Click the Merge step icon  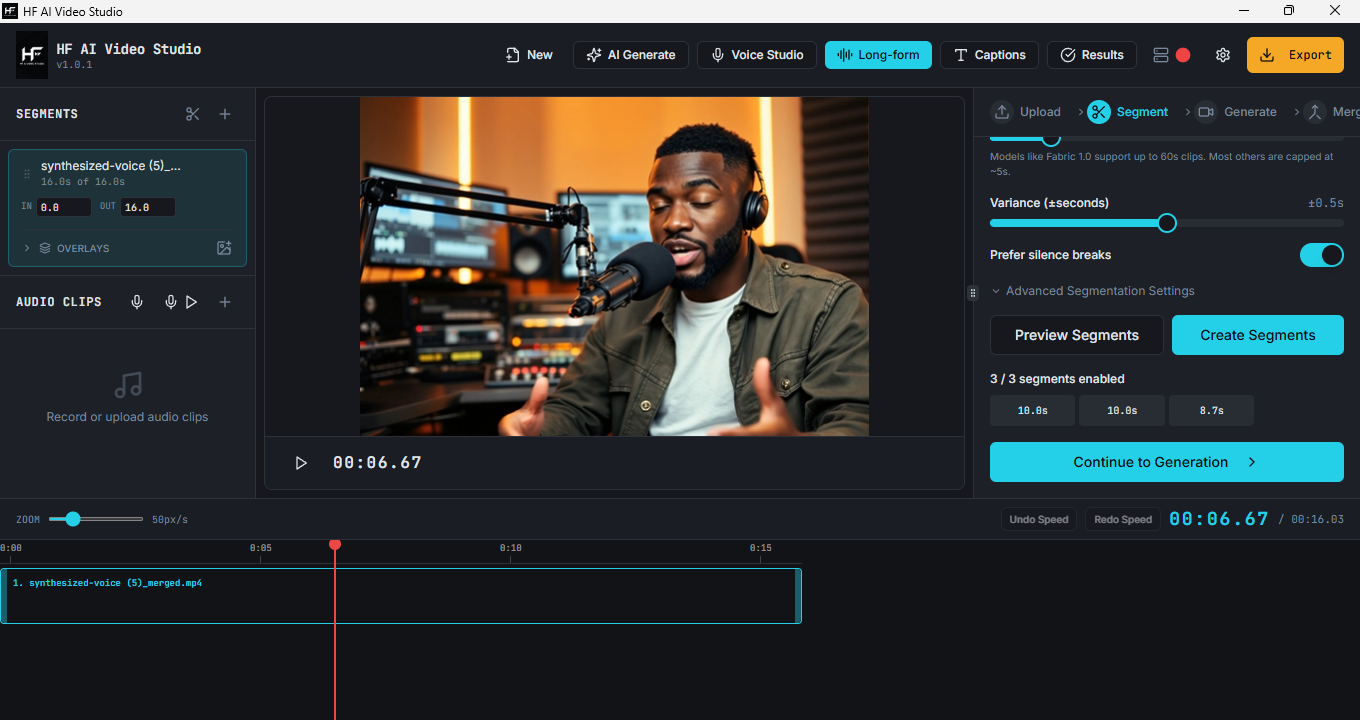[x=1315, y=112]
